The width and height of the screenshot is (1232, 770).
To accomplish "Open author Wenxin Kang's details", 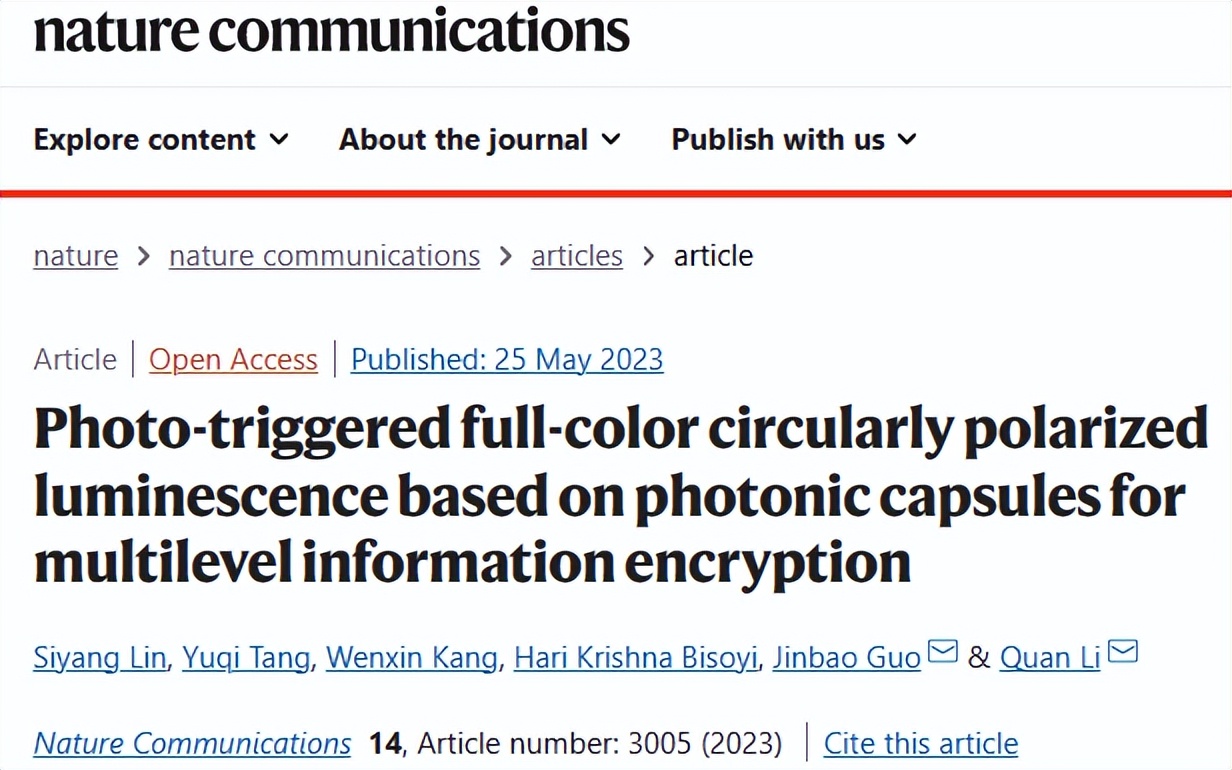I will pos(412,657).
